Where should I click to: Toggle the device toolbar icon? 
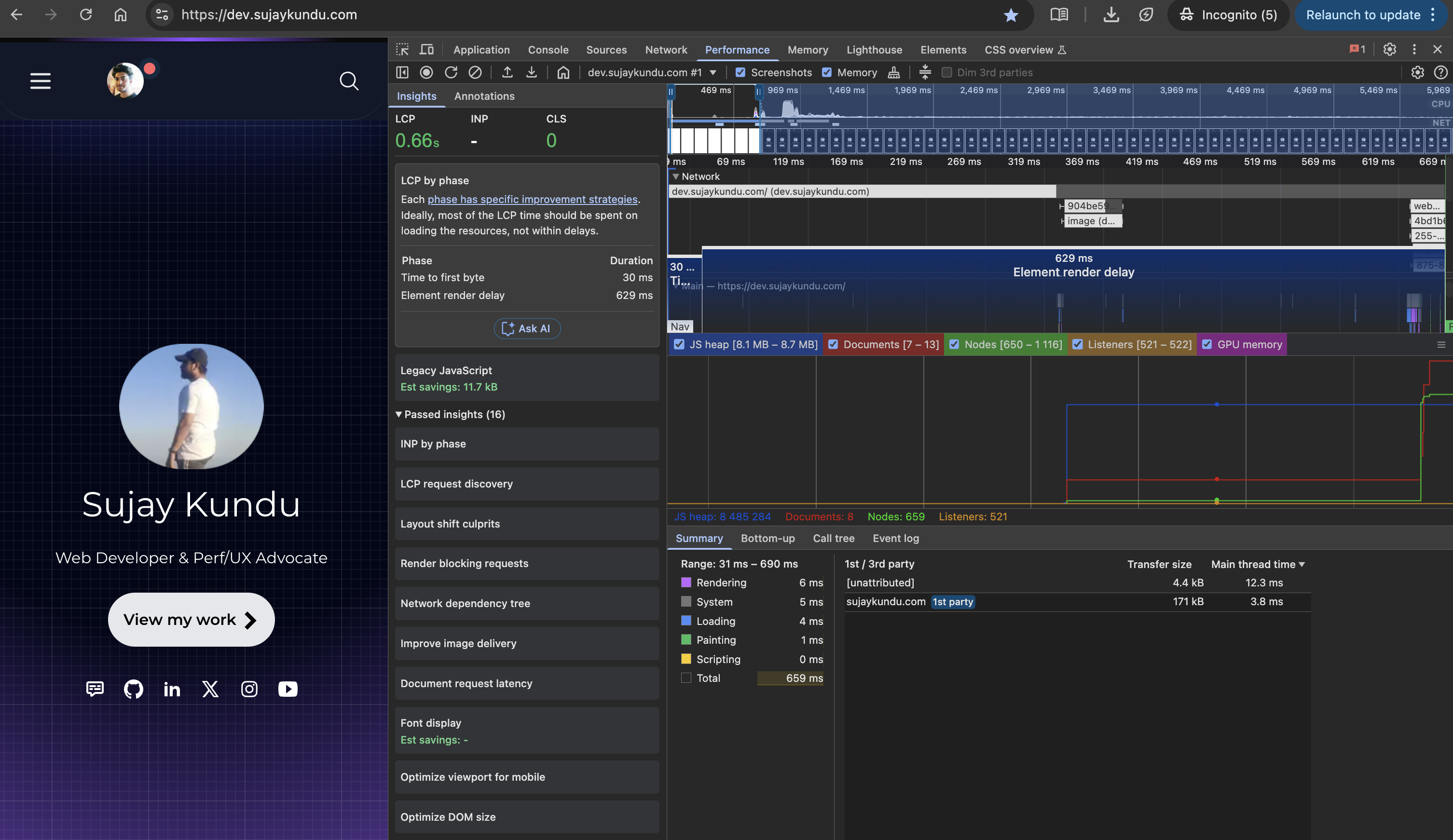click(x=426, y=50)
